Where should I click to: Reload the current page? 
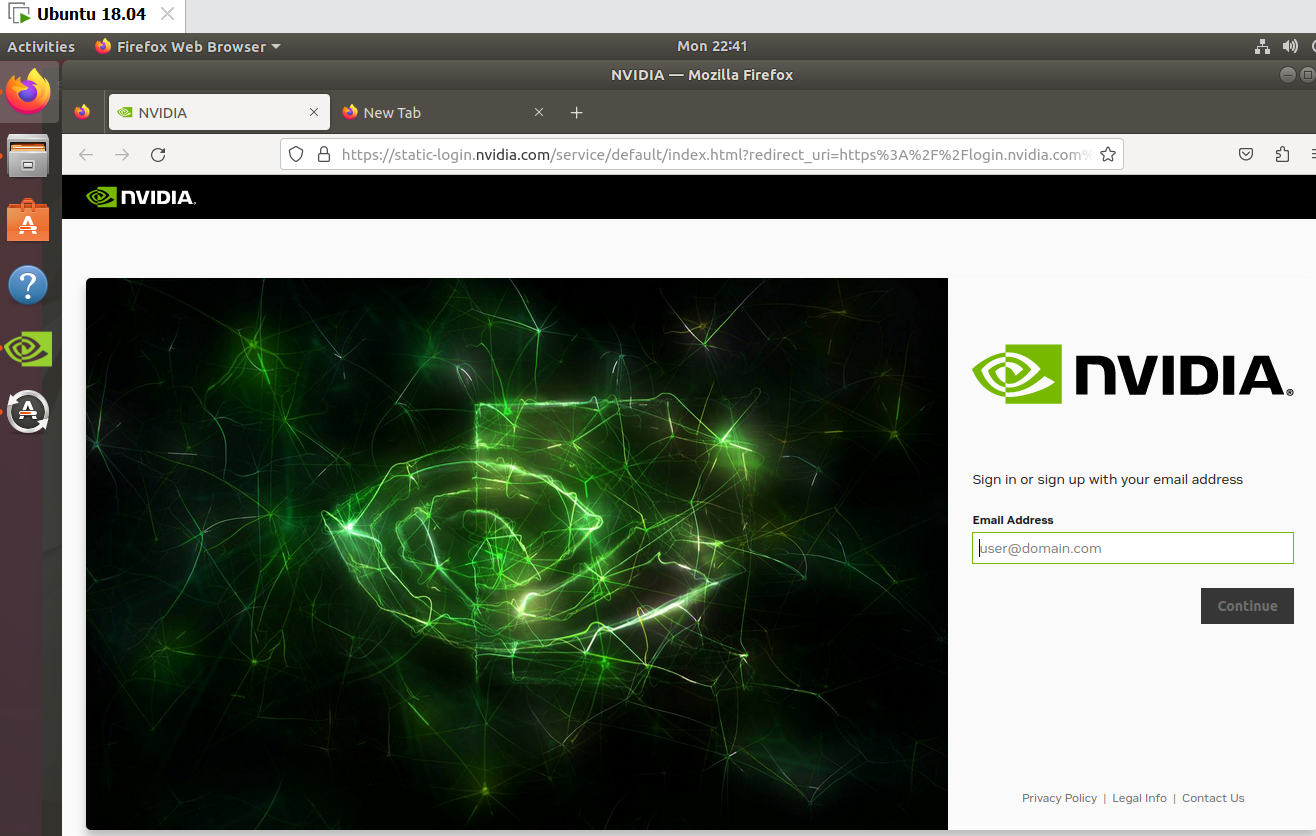click(x=158, y=154)
